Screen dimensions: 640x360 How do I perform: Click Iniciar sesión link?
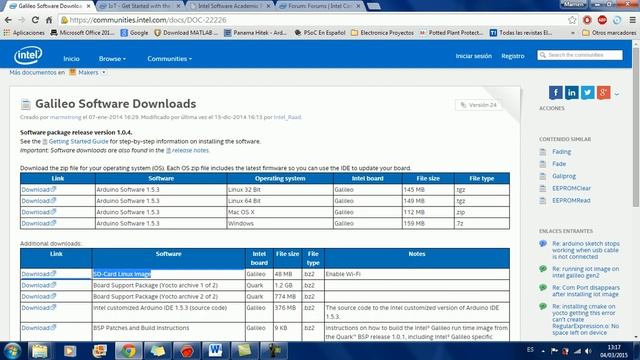[473, 56]
